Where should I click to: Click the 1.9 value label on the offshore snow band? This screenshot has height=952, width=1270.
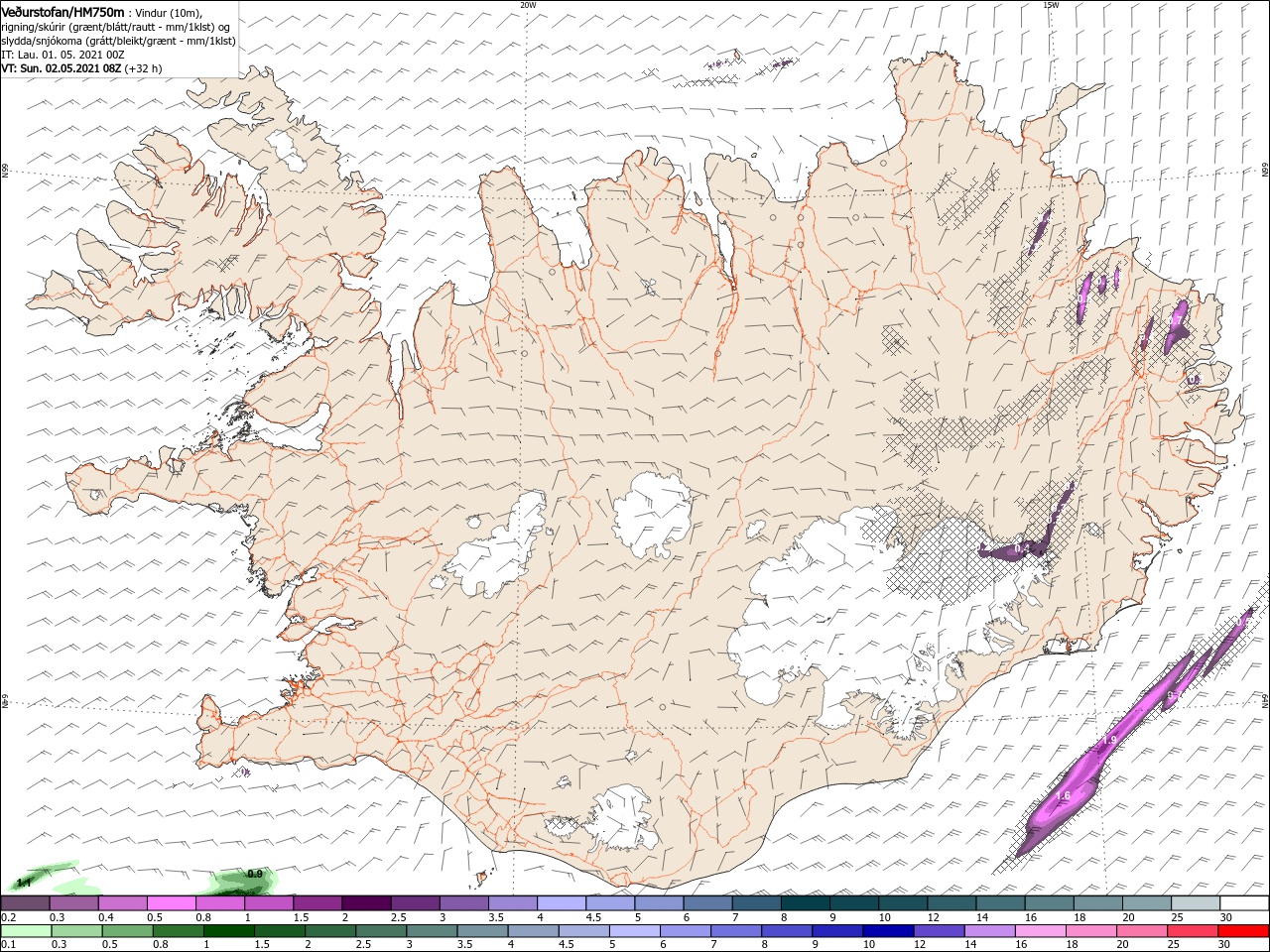[x=1110, y=740]
